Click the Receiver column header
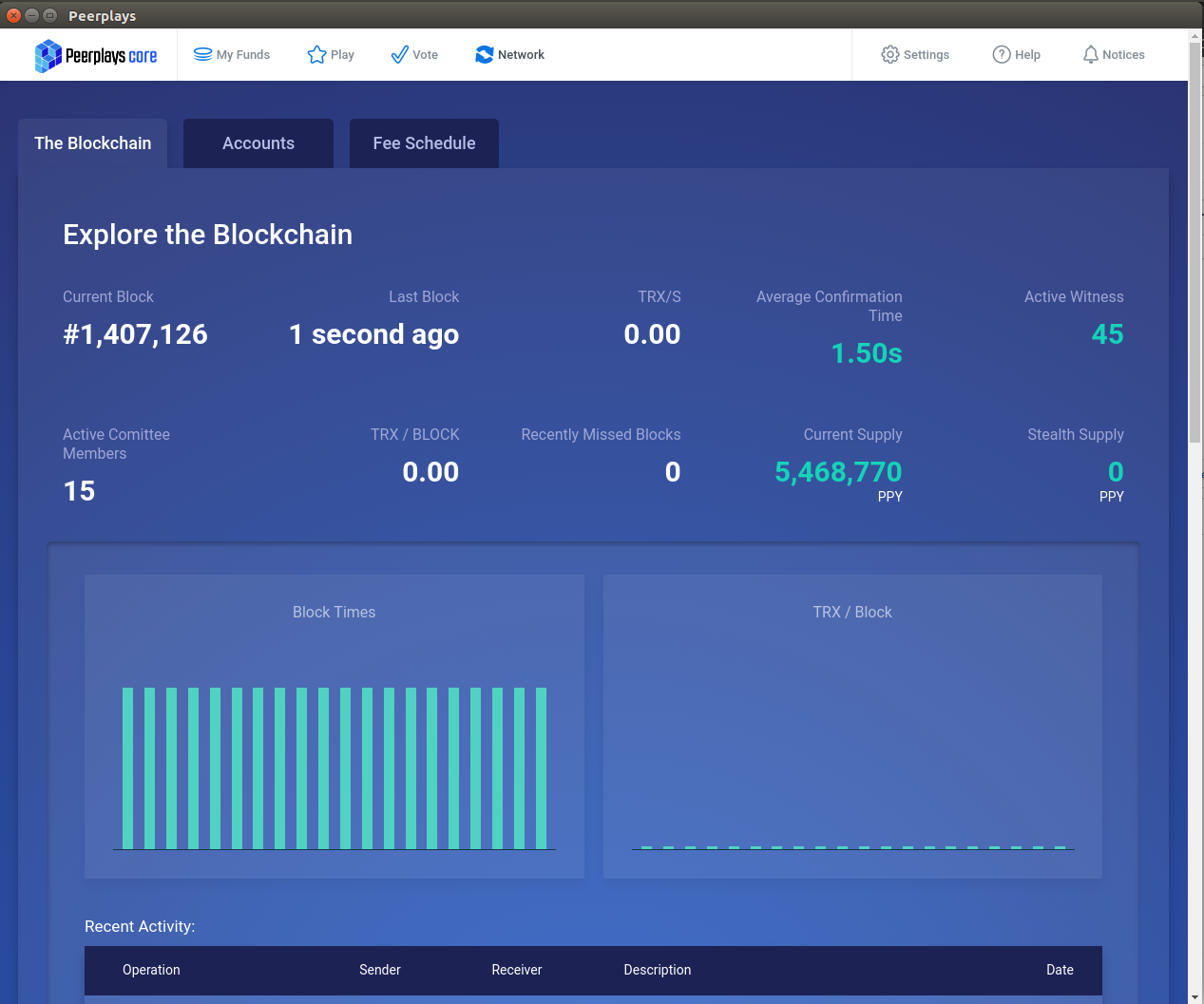The height and width of the screenshot is (1004, 1204). point(517,970)
